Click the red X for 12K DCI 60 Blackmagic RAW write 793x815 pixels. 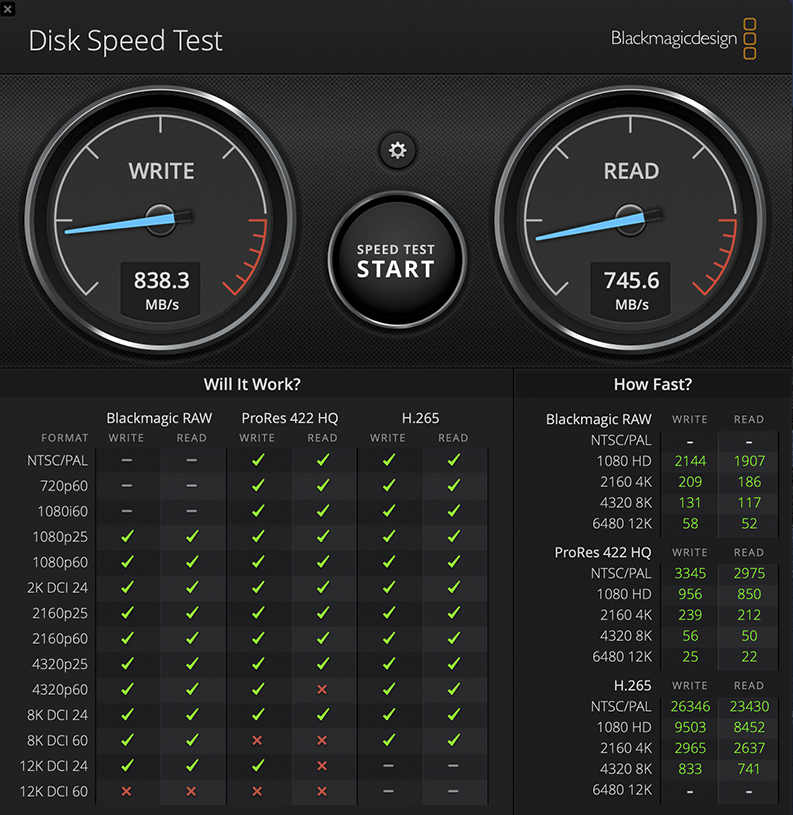pos(126,791)
